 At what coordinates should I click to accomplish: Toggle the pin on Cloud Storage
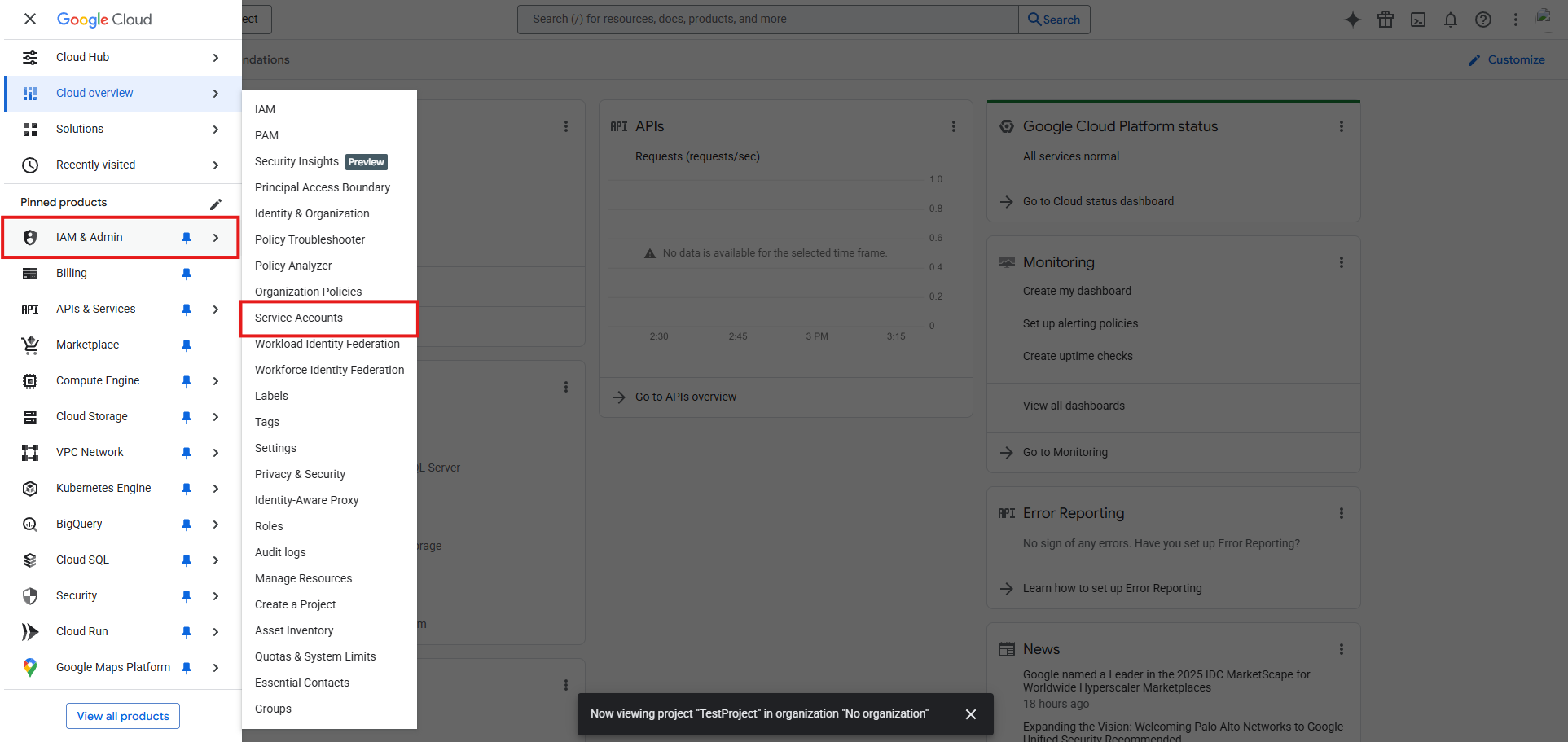187,417
